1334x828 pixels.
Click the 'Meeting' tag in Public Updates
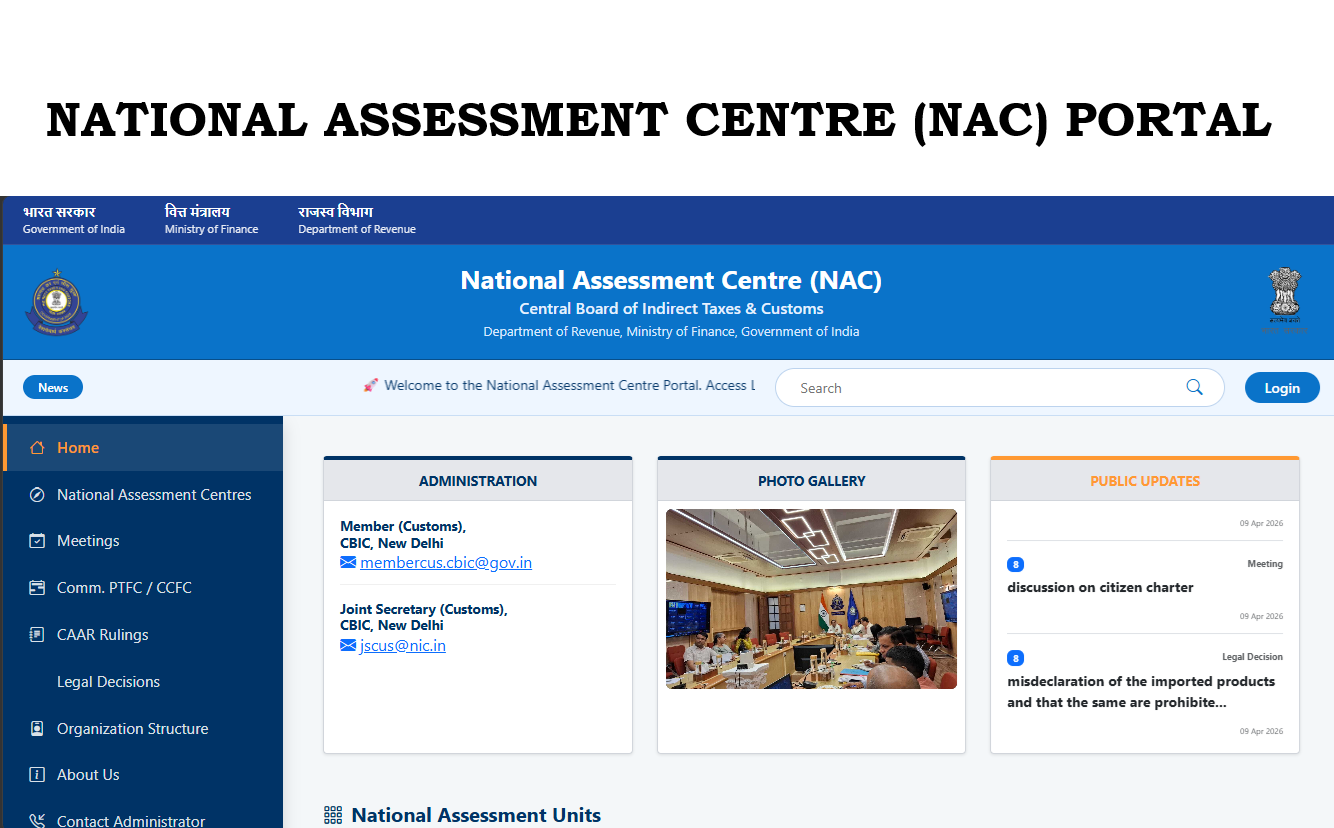pyautogui.click(x=1265, y=564)
